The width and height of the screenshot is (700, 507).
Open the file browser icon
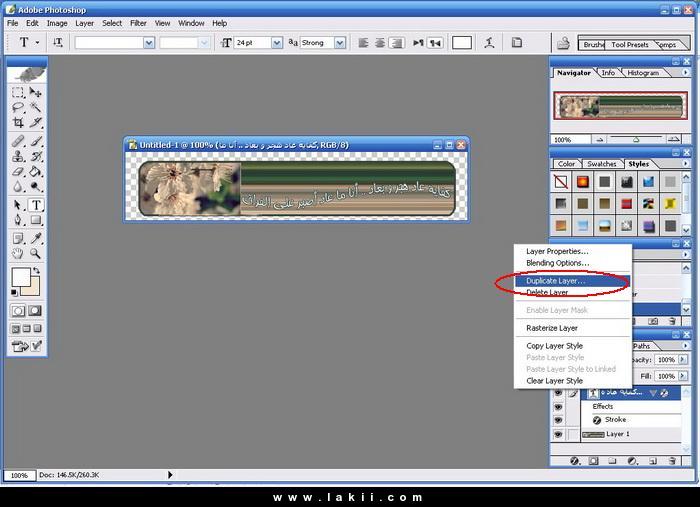point(563,43)
